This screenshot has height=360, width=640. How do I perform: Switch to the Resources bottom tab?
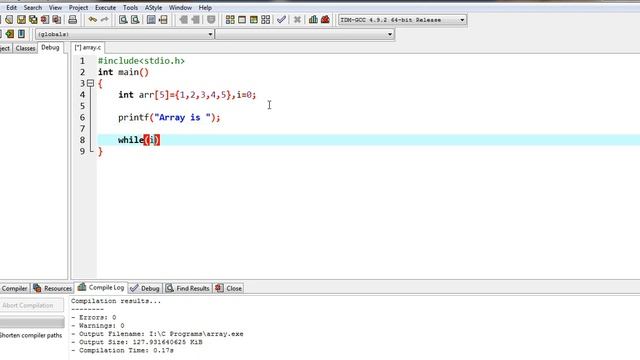coord(52,288)
